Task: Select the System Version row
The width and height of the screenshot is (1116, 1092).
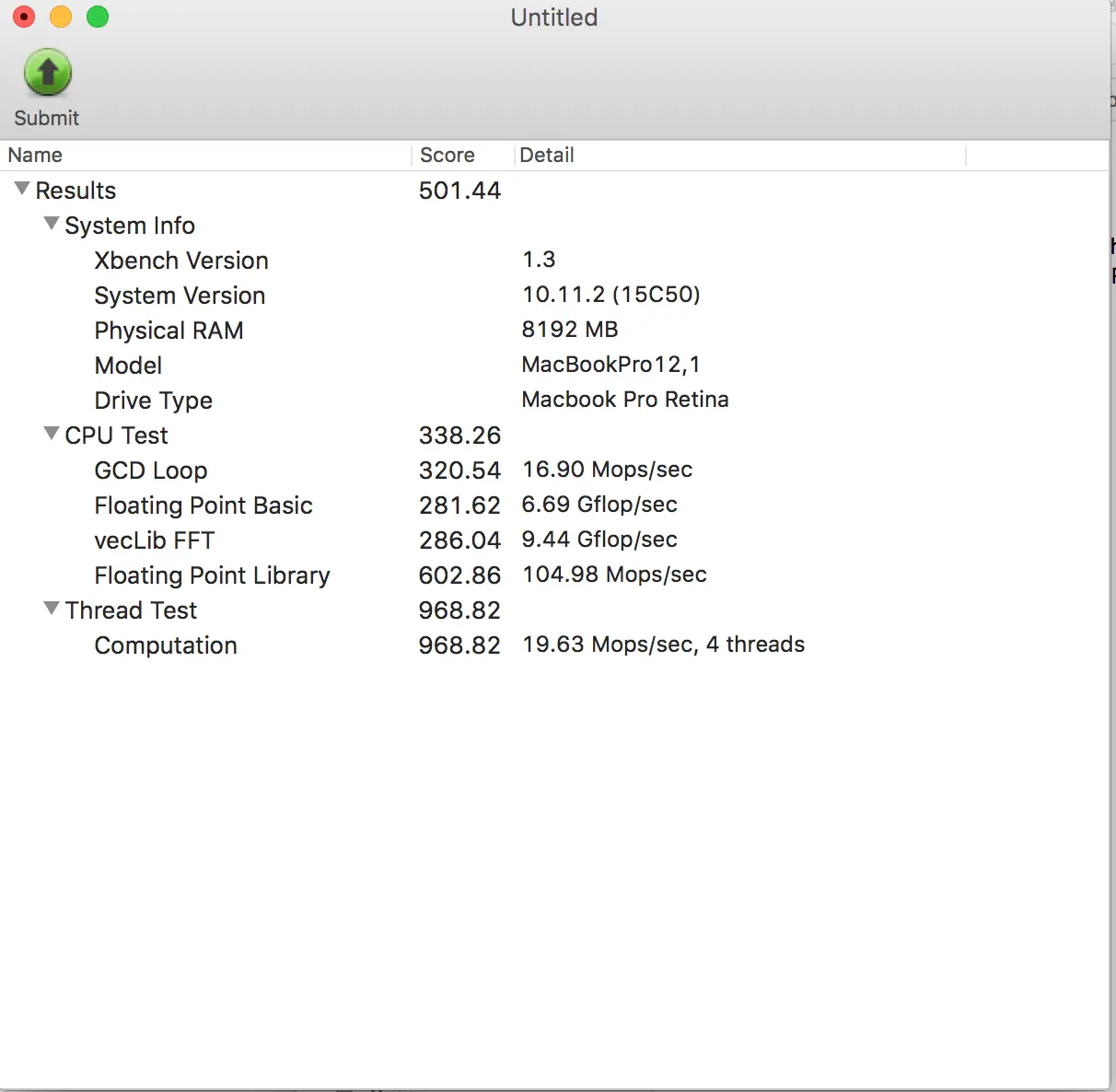Action: point(180,296)
